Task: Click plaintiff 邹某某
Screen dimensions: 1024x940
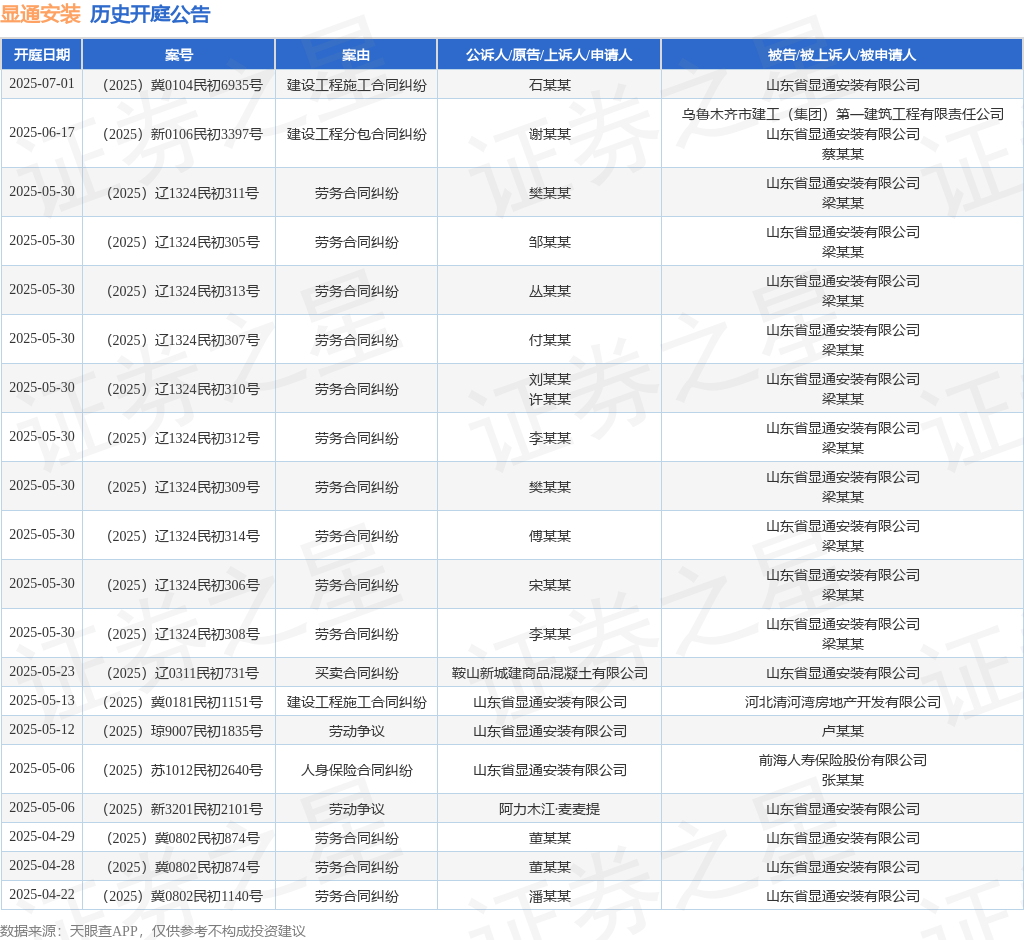Action: pyautogui.click(x=549, y=242)
